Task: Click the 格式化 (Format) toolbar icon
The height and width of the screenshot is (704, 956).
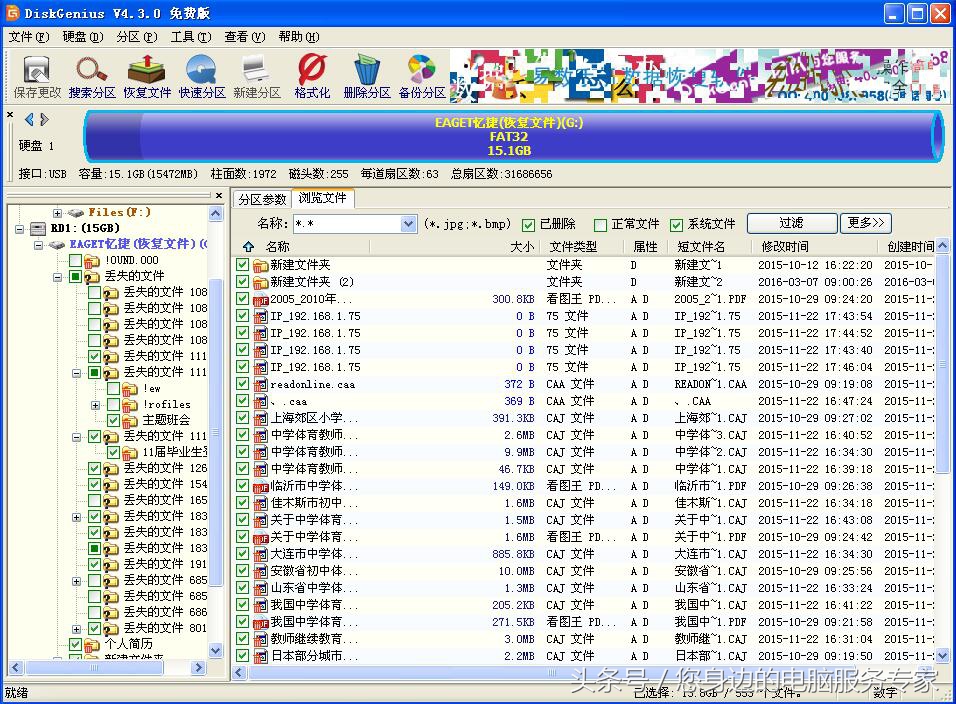Action: click(312, 76)
